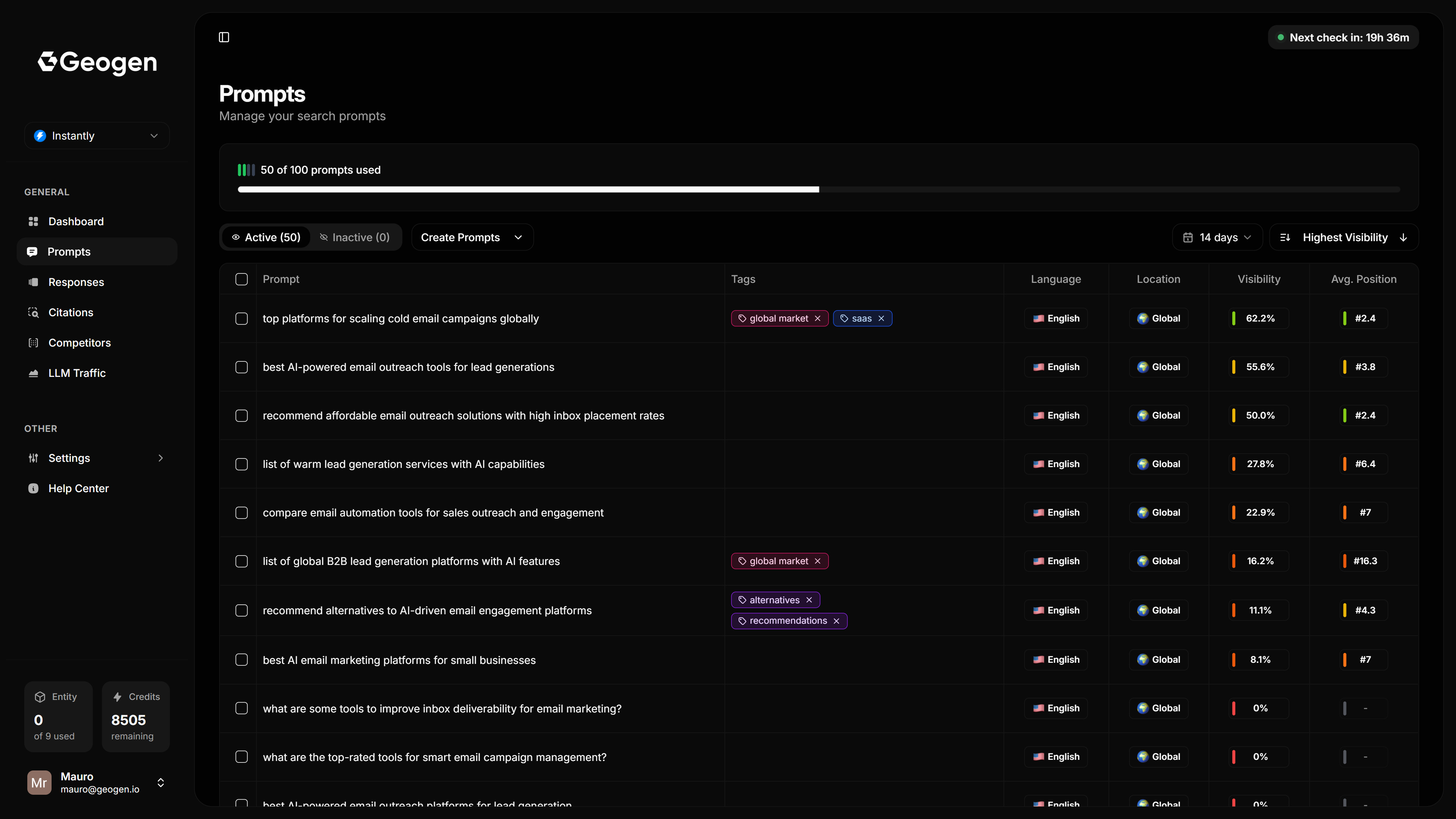Collapse the sidebar with the panel toggle
Viewport: 1456px width, 819px height.
pos(223,37)
